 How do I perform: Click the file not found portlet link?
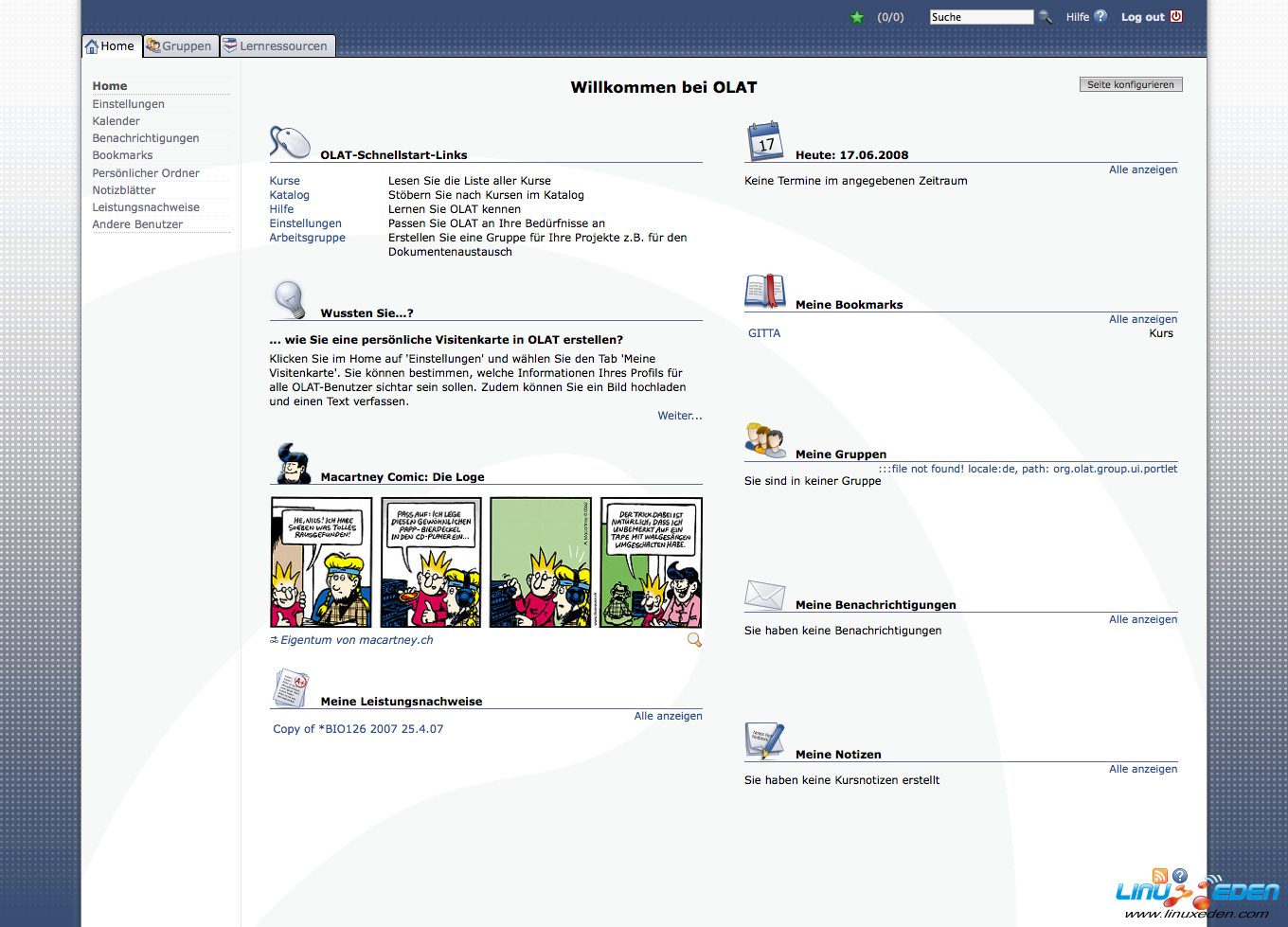pyautogui.click(x=1028, y=469)
